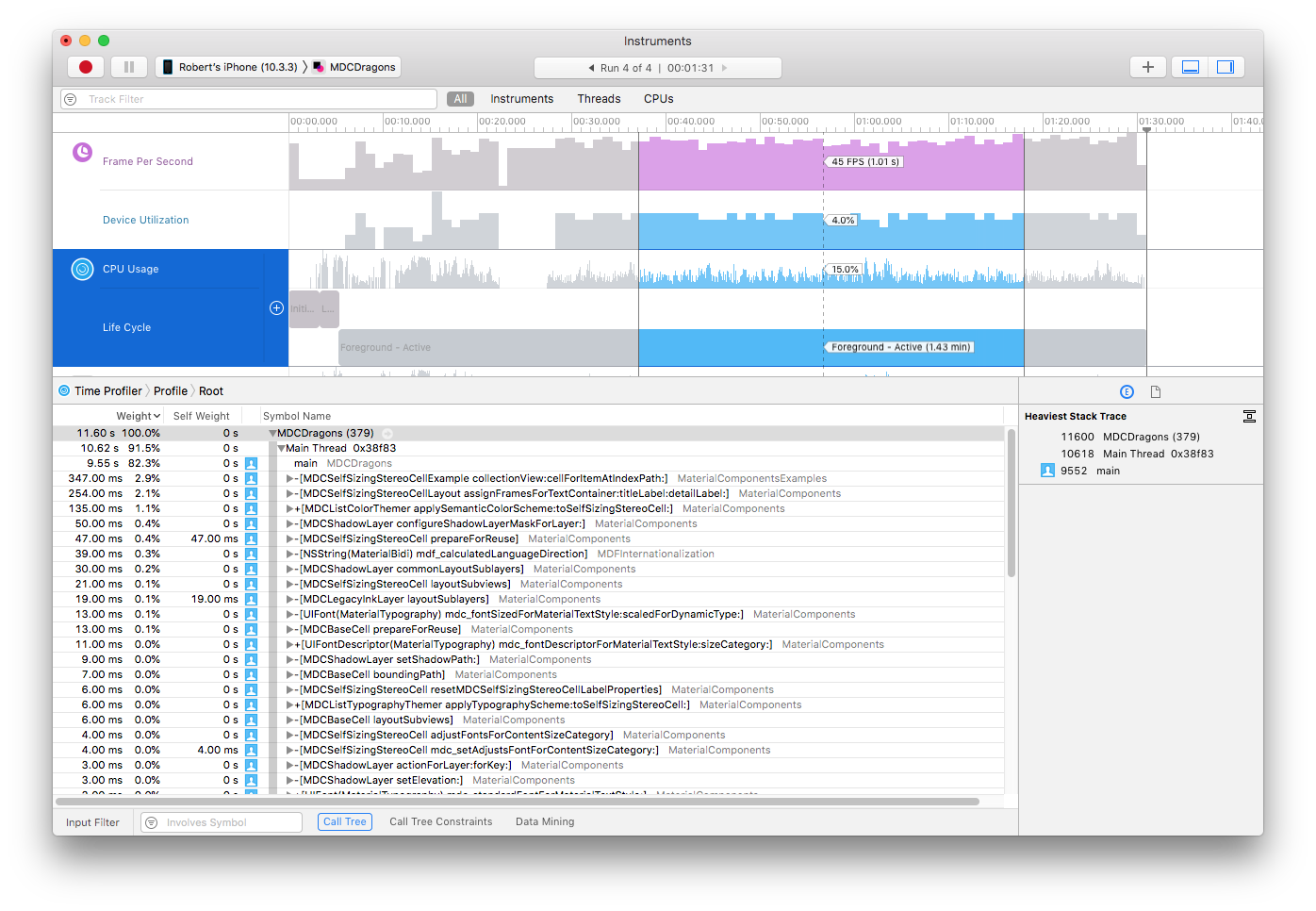
Task: Choose the MDCDragons target app
Action: pyautogui.click(x=354, y=67)
